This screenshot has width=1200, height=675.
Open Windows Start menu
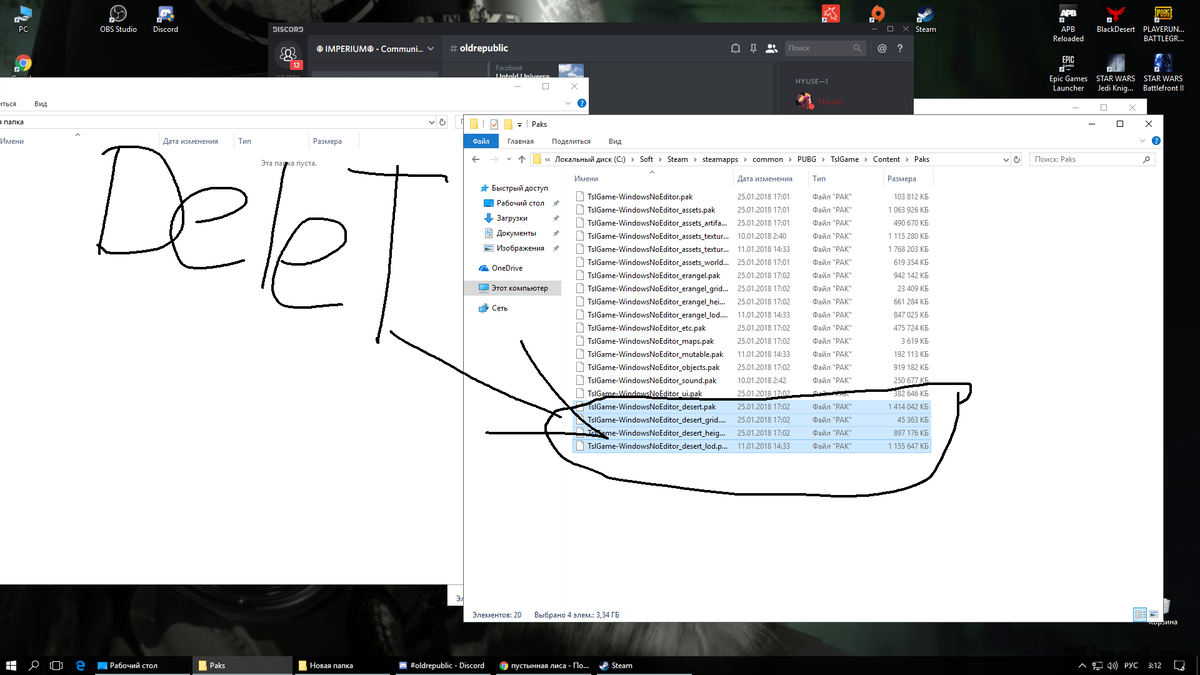(x=10, y=665)
